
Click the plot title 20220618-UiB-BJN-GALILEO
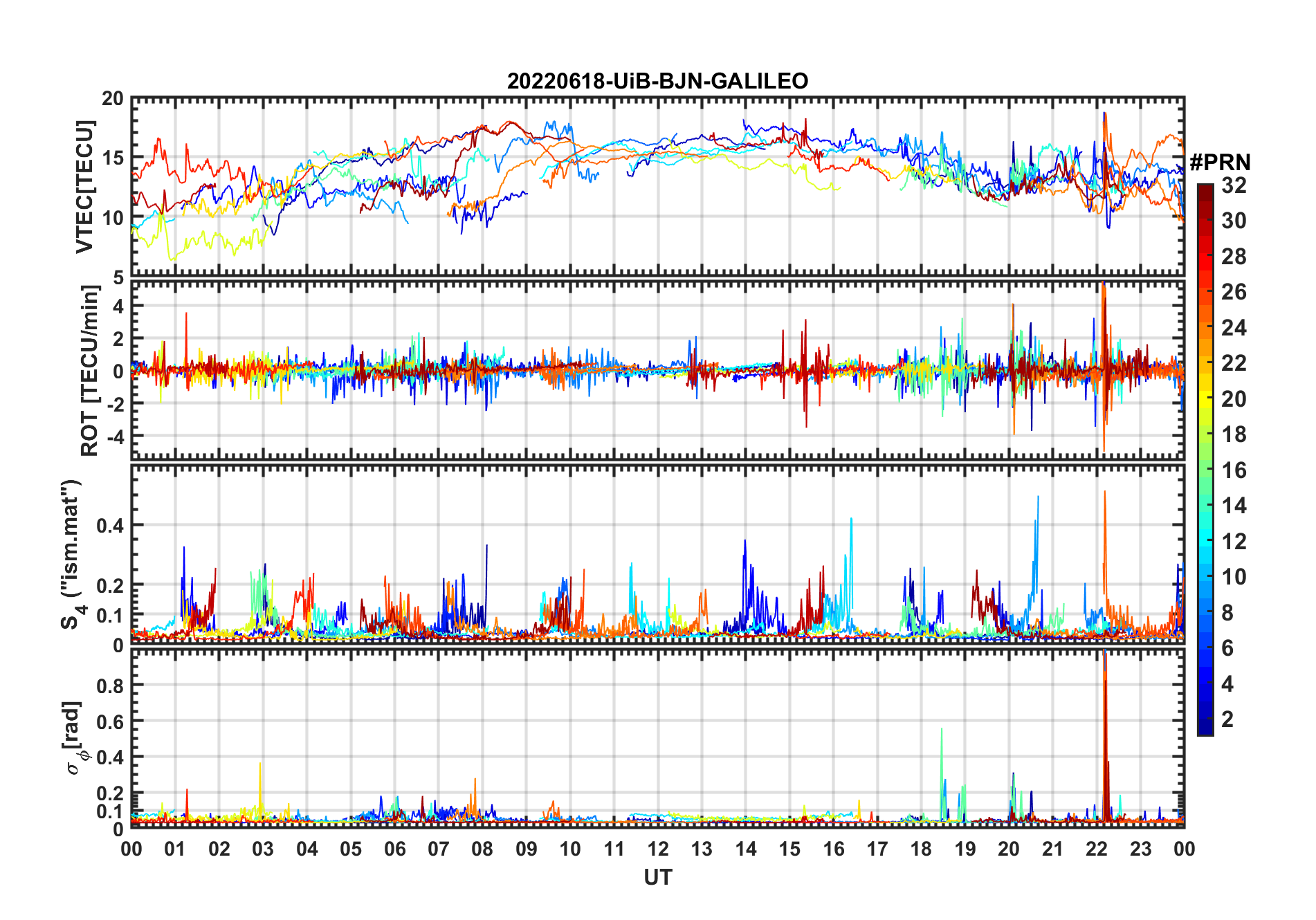click(657, 81)
